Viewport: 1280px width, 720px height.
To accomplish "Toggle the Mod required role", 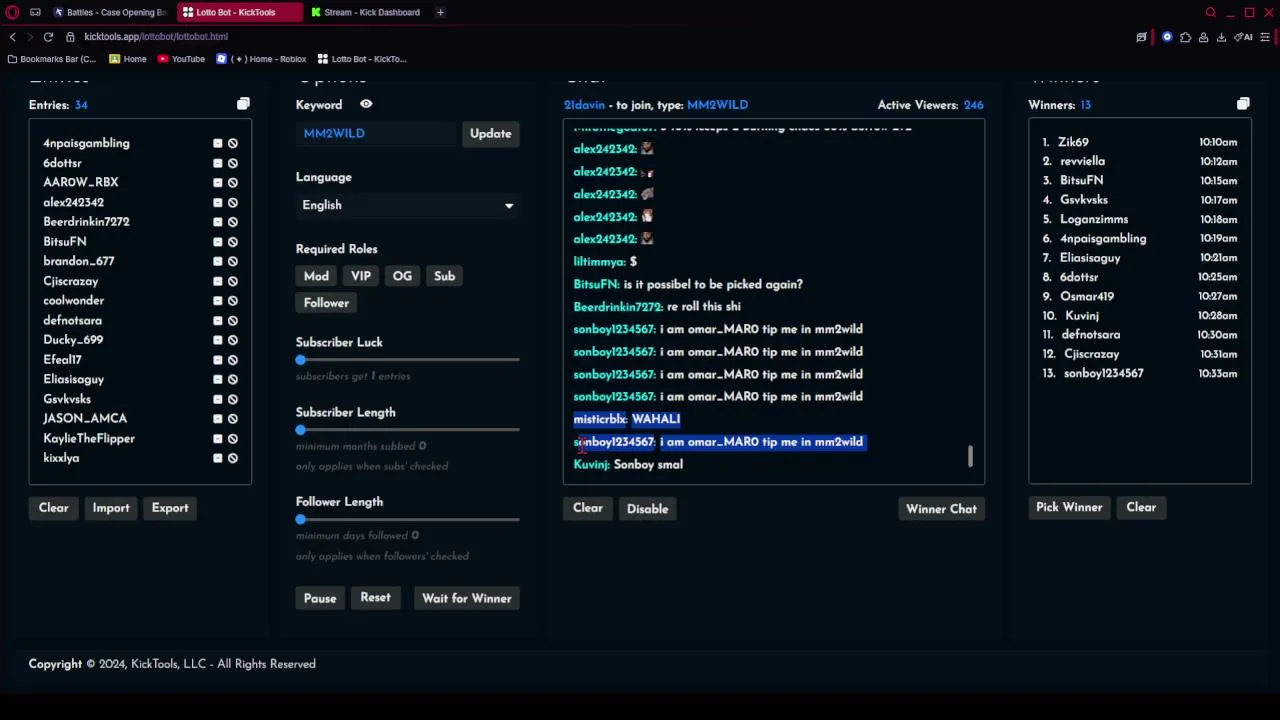I will click(x=316, y=276).
